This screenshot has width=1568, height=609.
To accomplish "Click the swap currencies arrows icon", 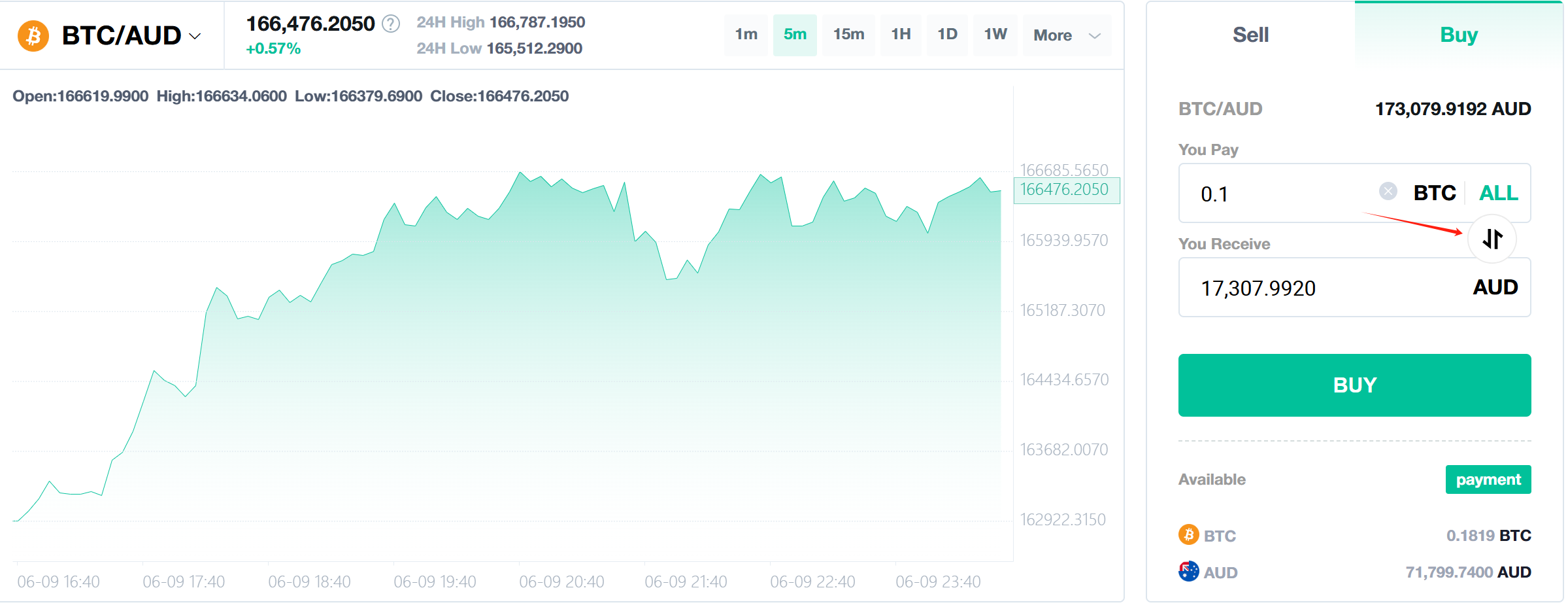I will click(x=1492, y=239).
